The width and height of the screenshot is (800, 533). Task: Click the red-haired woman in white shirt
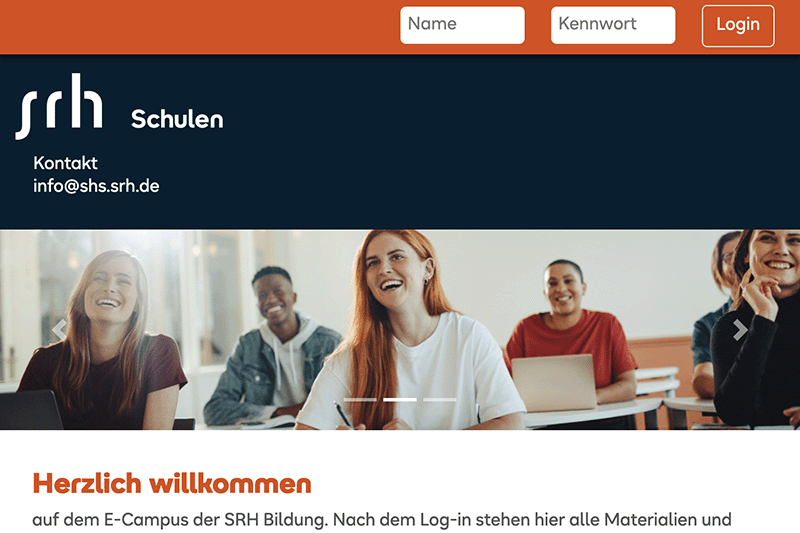tap(403, 332)
